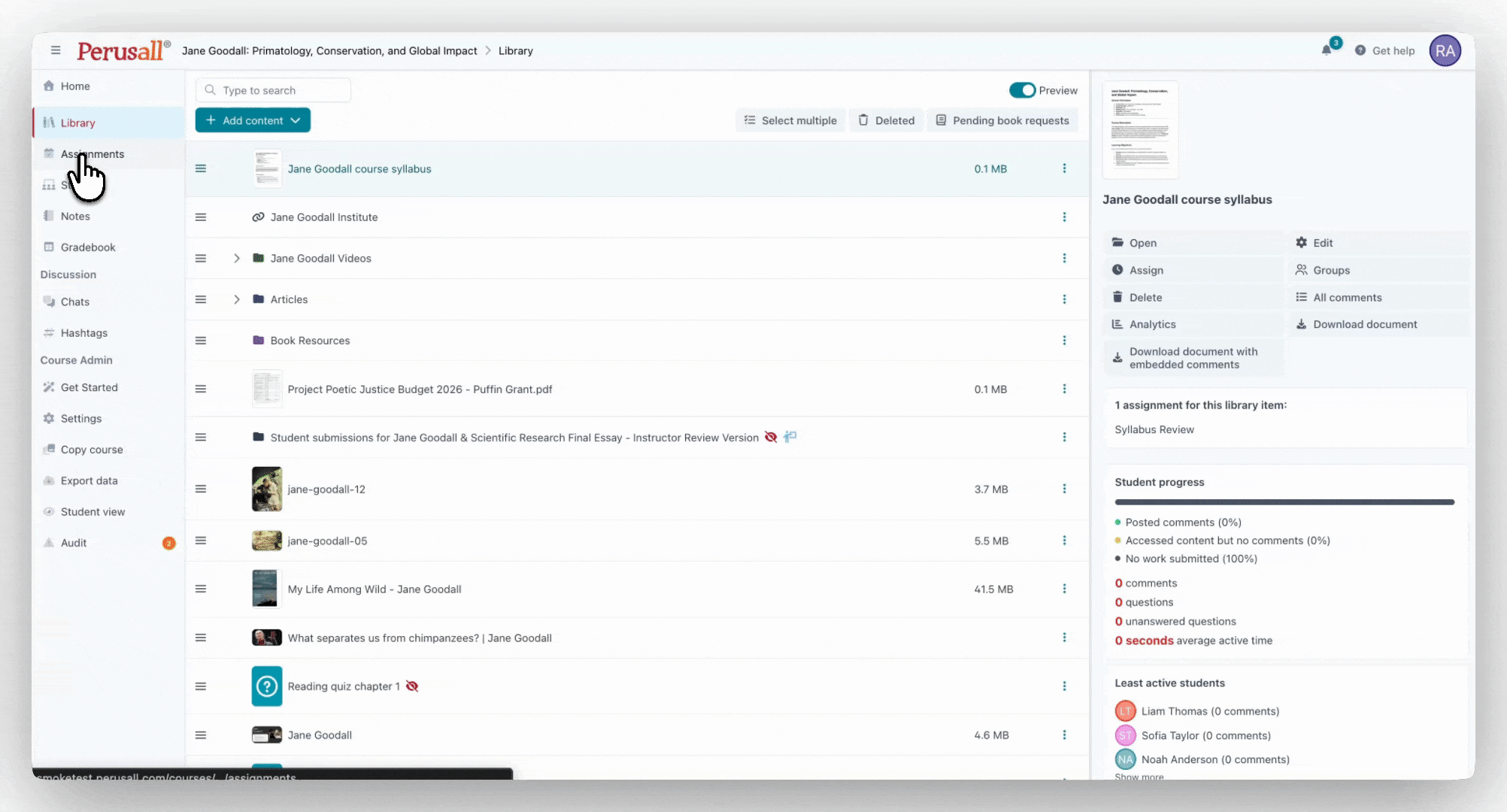Click drag handle of jane-goodall-05 row
The image size is (1507, 812).
(x=201, y=541)
